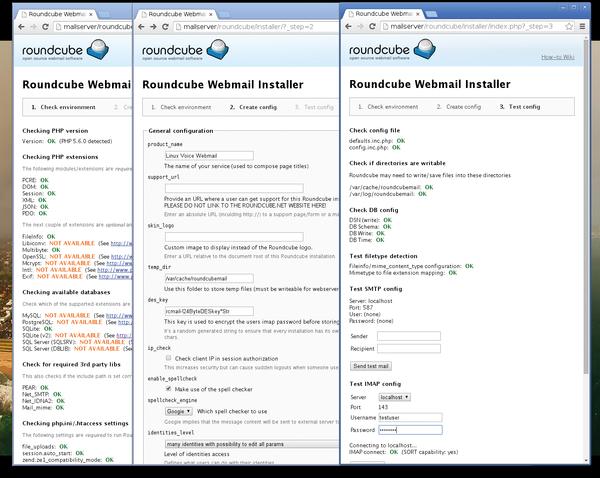
Task: Click the Send test mail button
Action: tap(371, 366)
